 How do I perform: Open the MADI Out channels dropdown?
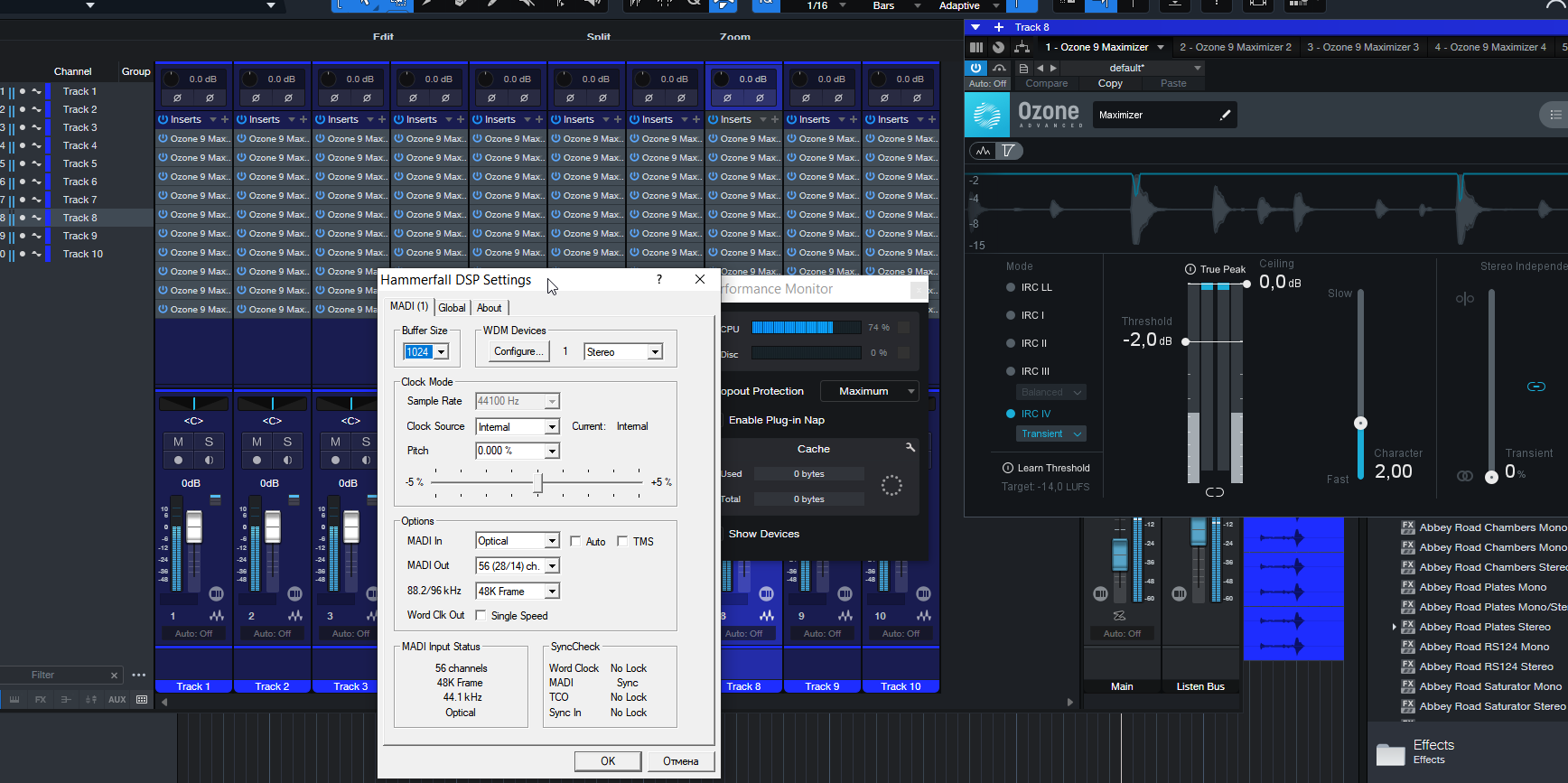[553, 566]
